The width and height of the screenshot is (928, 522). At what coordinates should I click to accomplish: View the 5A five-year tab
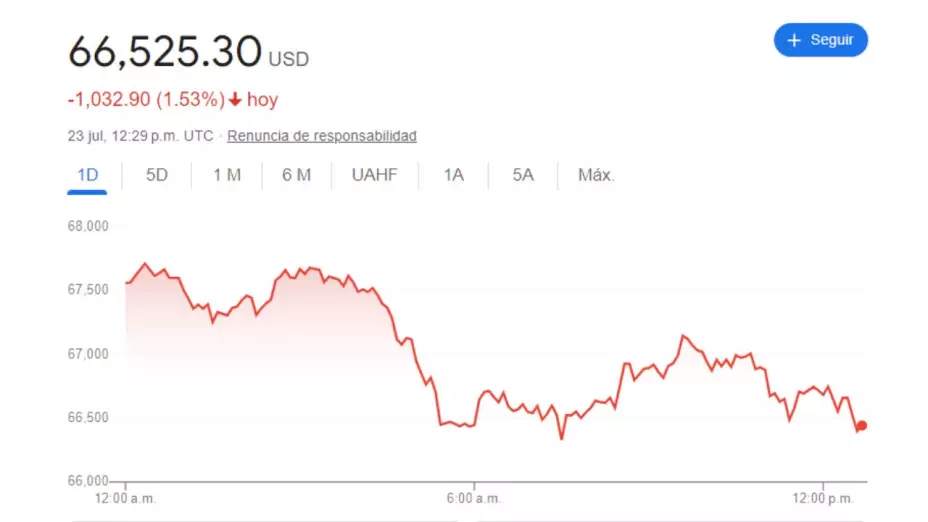523,175
